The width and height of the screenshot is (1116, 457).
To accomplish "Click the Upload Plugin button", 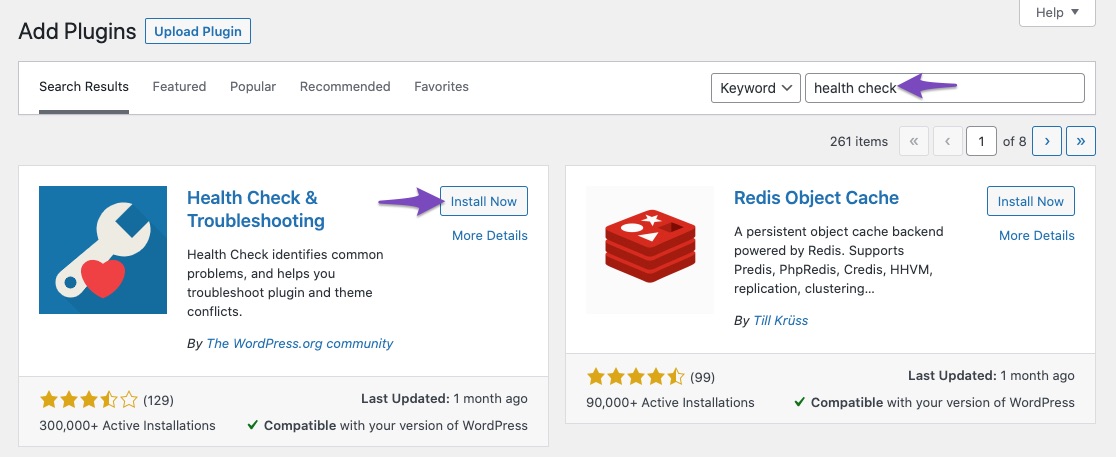I will 198,31.
